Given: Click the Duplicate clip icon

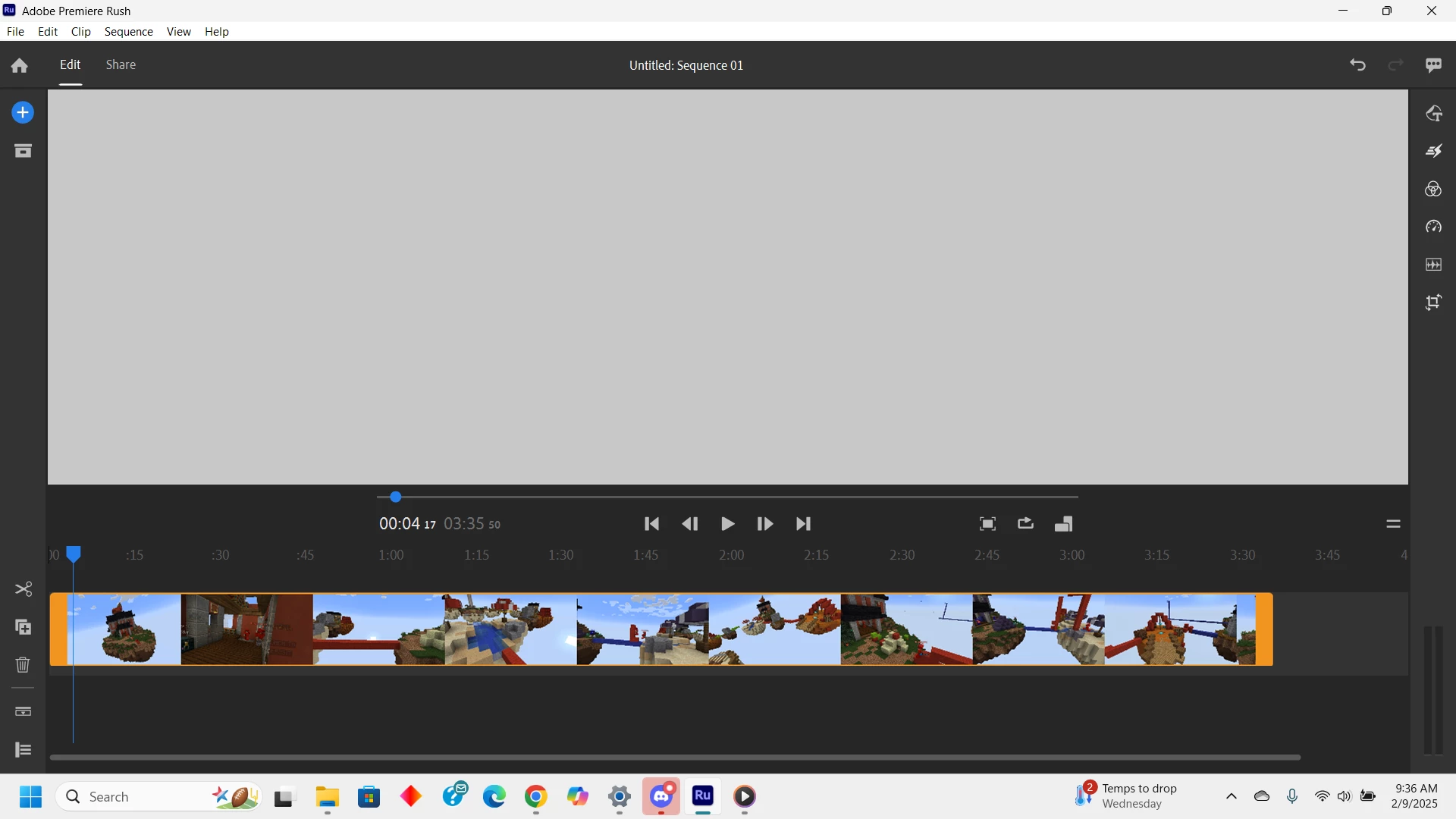Looking at the screenshot, I should pos(23,627).
